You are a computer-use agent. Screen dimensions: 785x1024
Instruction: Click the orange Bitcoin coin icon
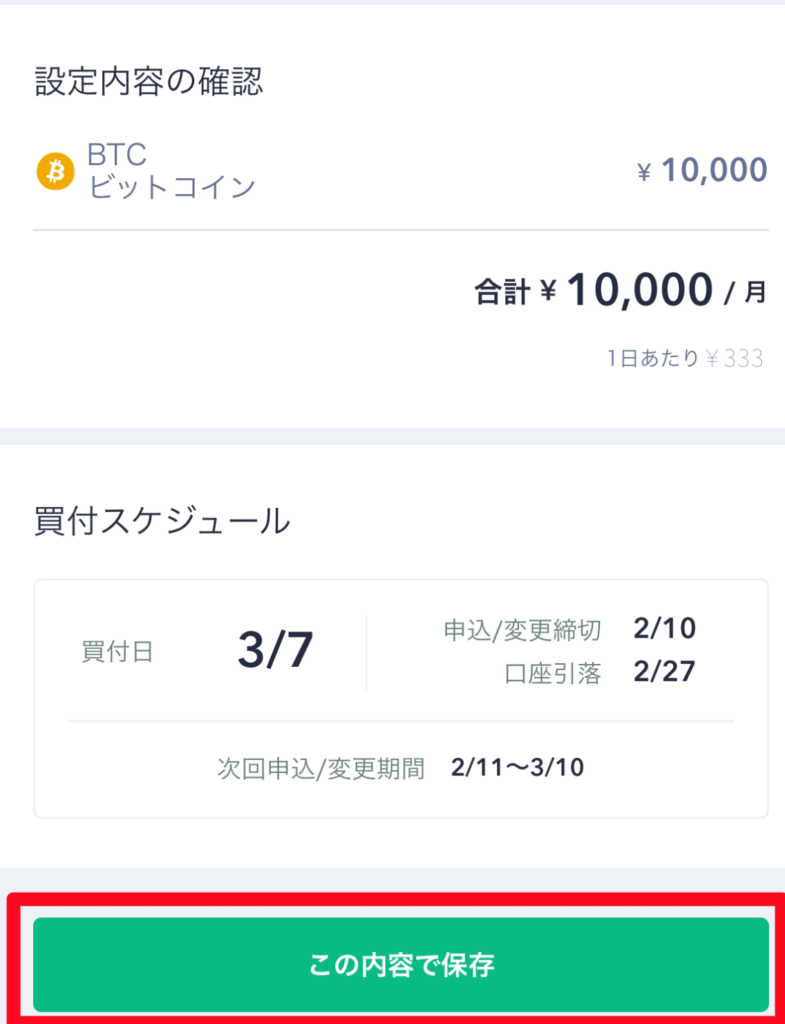coord(55,171)
